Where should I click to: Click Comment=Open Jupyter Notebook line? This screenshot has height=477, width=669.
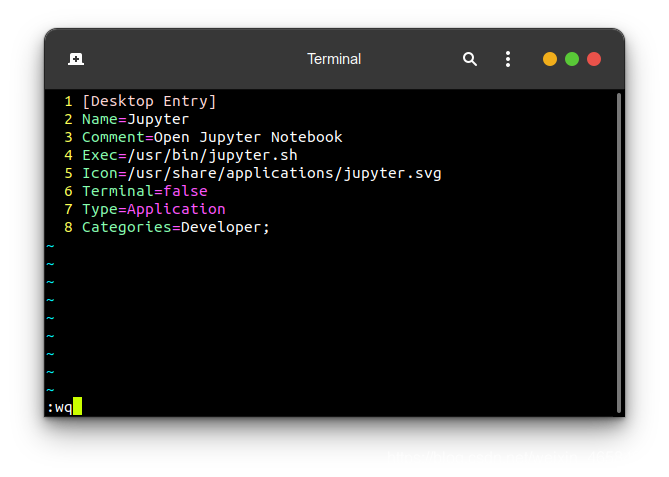(212, 137)
